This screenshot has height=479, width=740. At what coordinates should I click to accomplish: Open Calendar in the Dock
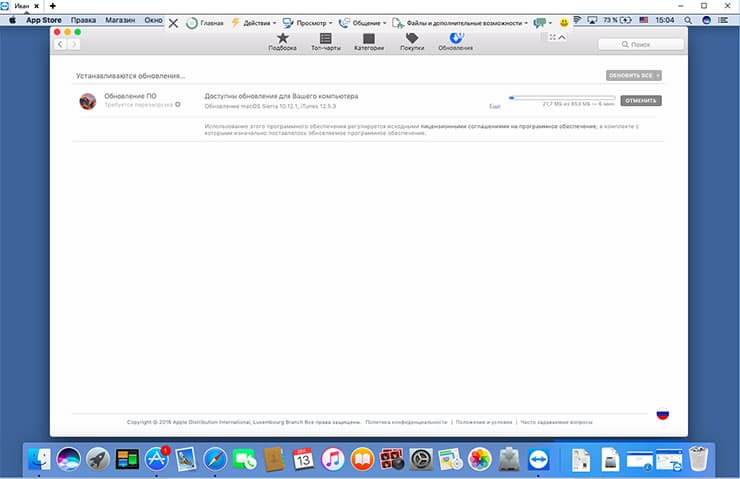[303, 459]
